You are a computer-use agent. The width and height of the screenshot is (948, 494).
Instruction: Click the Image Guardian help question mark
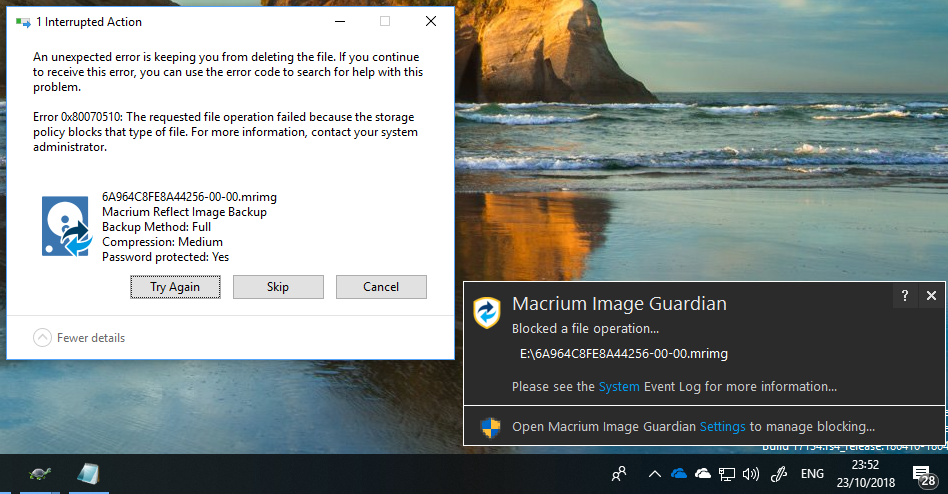coord(904,295)
